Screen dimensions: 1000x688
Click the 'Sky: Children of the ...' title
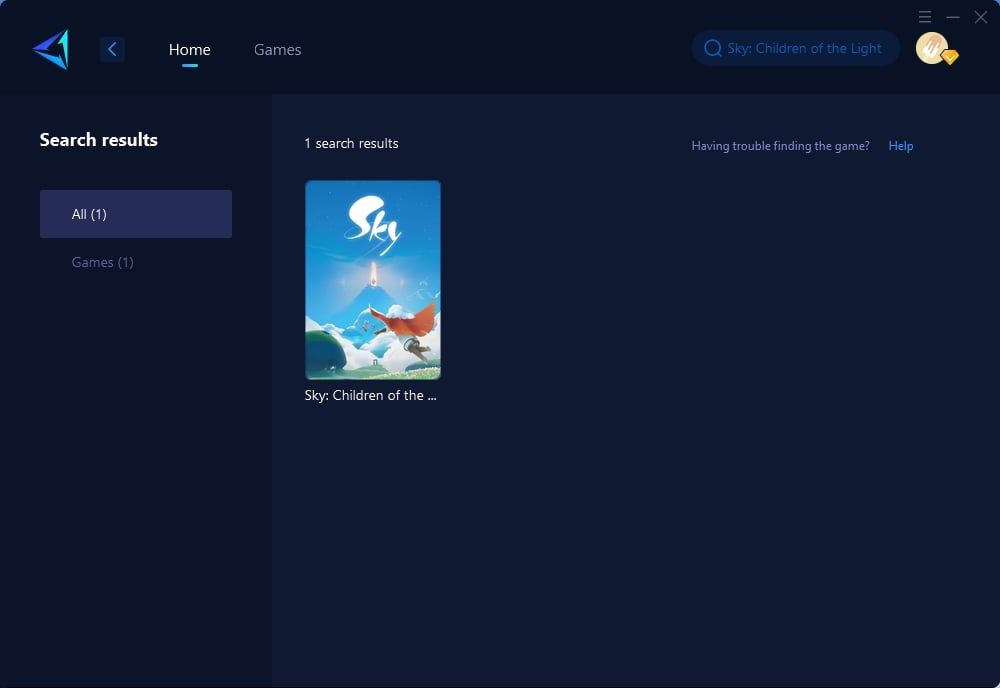(x=371, y=395)
